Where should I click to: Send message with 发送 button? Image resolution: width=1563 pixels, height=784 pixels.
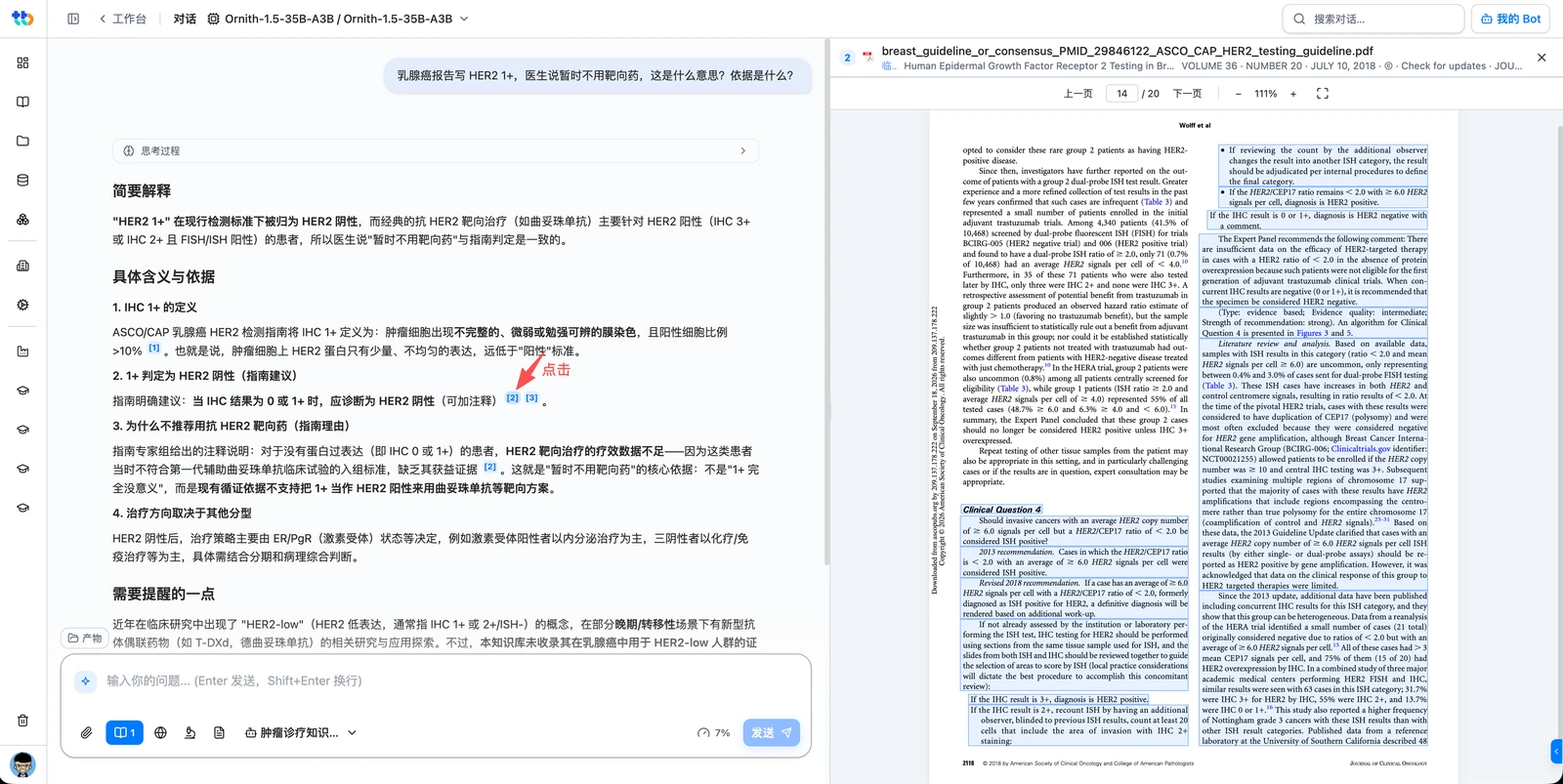(772, 732)
